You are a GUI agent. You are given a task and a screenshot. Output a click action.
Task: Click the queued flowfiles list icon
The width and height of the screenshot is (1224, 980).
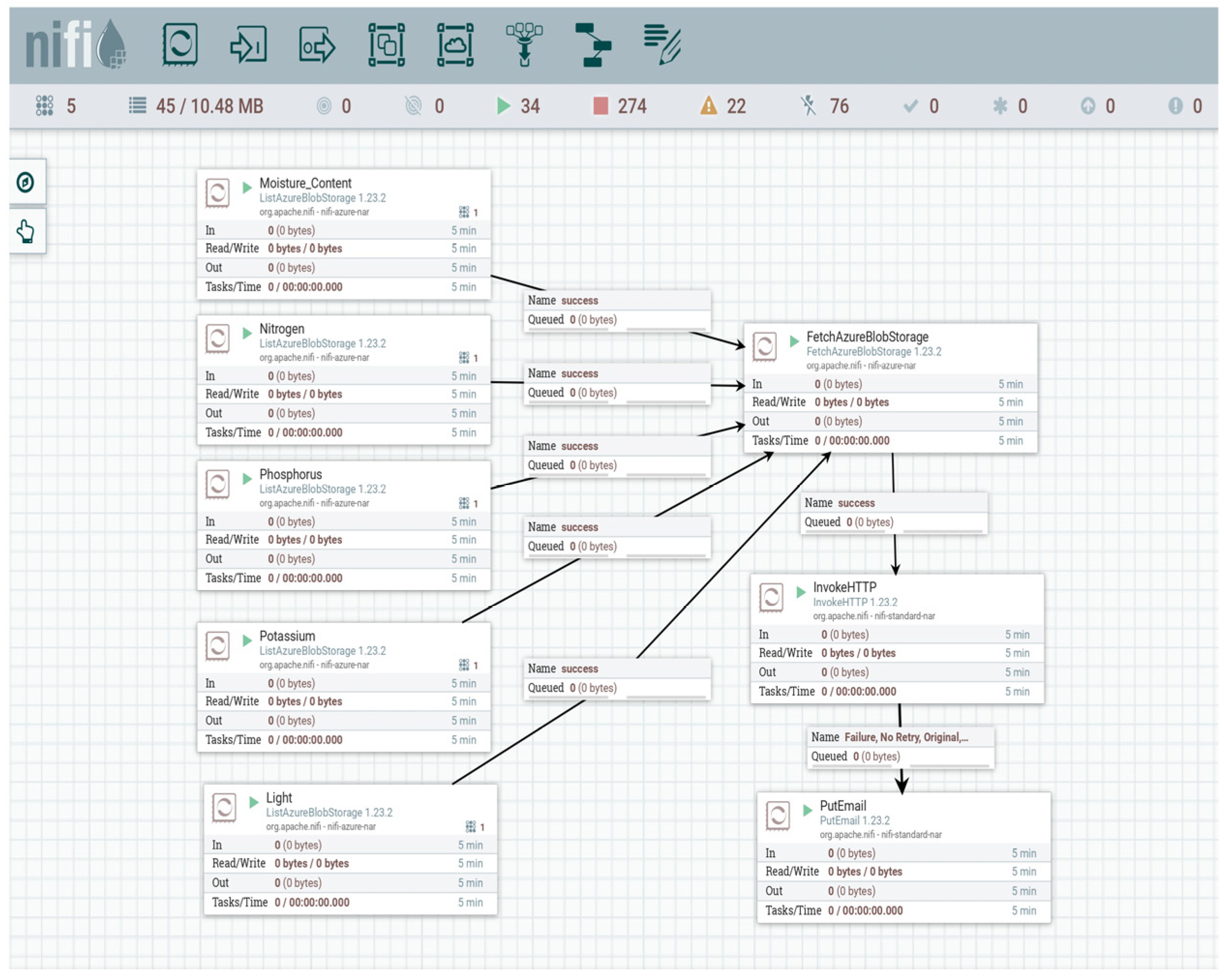137,105
